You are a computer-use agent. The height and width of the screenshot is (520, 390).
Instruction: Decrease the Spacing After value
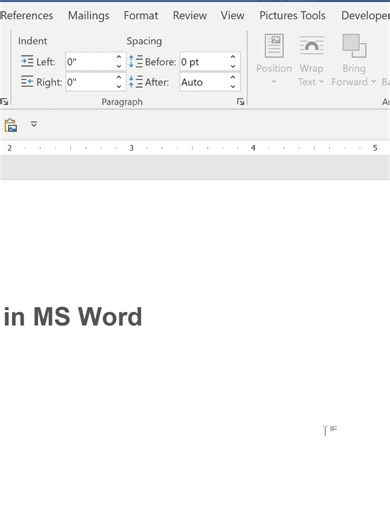(233, 87)
